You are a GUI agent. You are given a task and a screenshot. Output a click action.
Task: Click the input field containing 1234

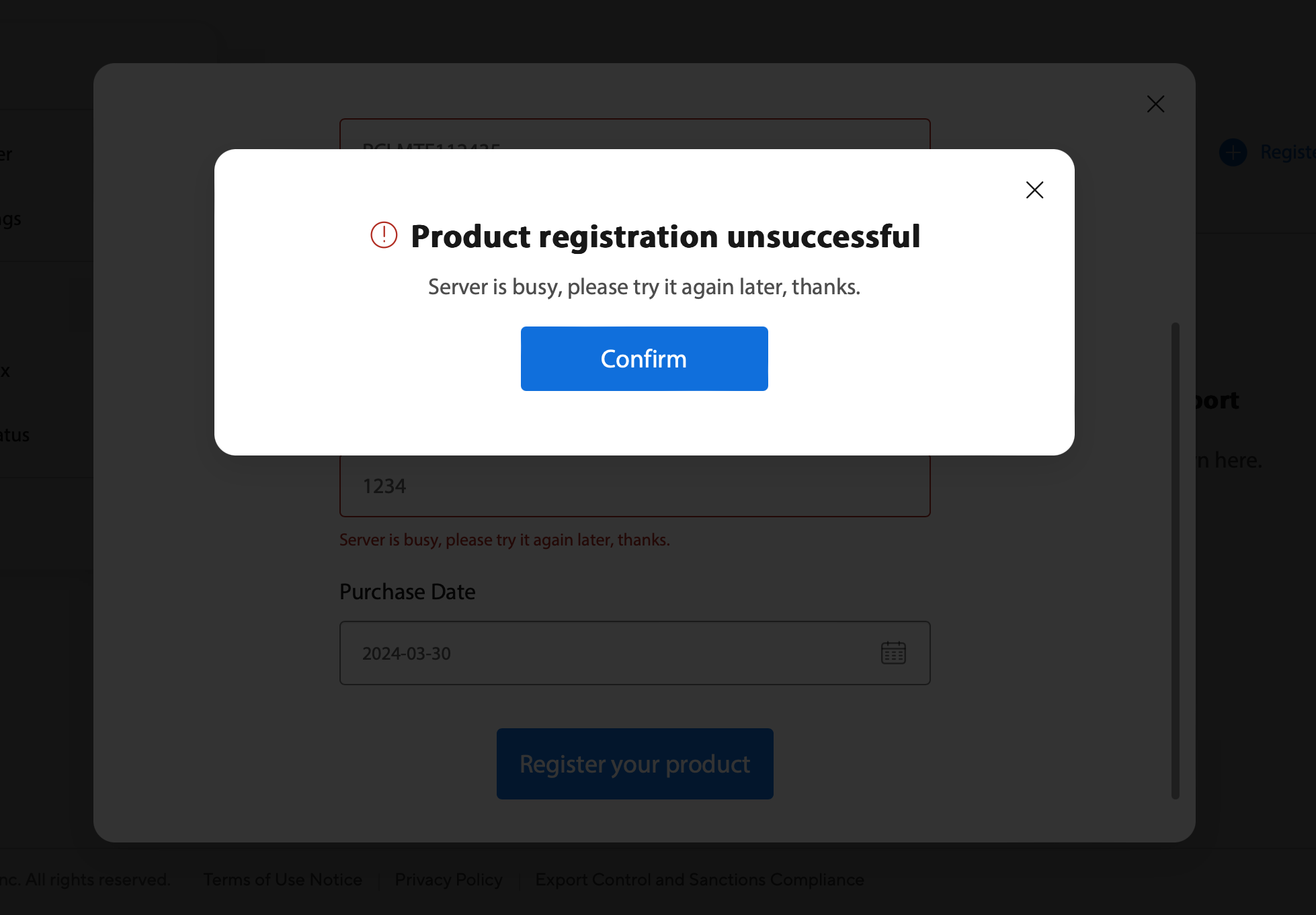pos(634,486)
